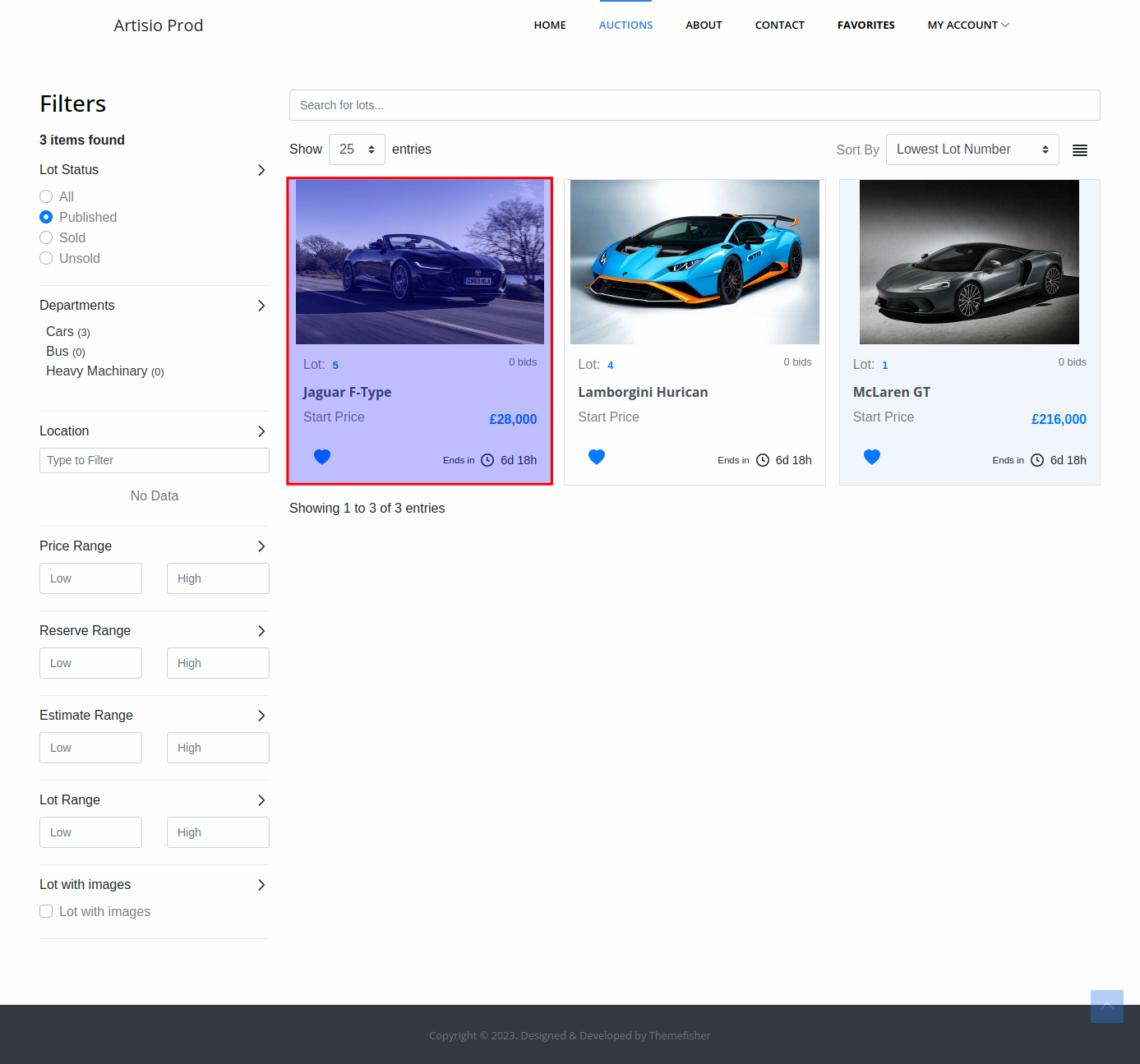Click the Estimate Range High field
Screen dimensions: 1140x1064
pyautogui.click(x=218, y=748)
